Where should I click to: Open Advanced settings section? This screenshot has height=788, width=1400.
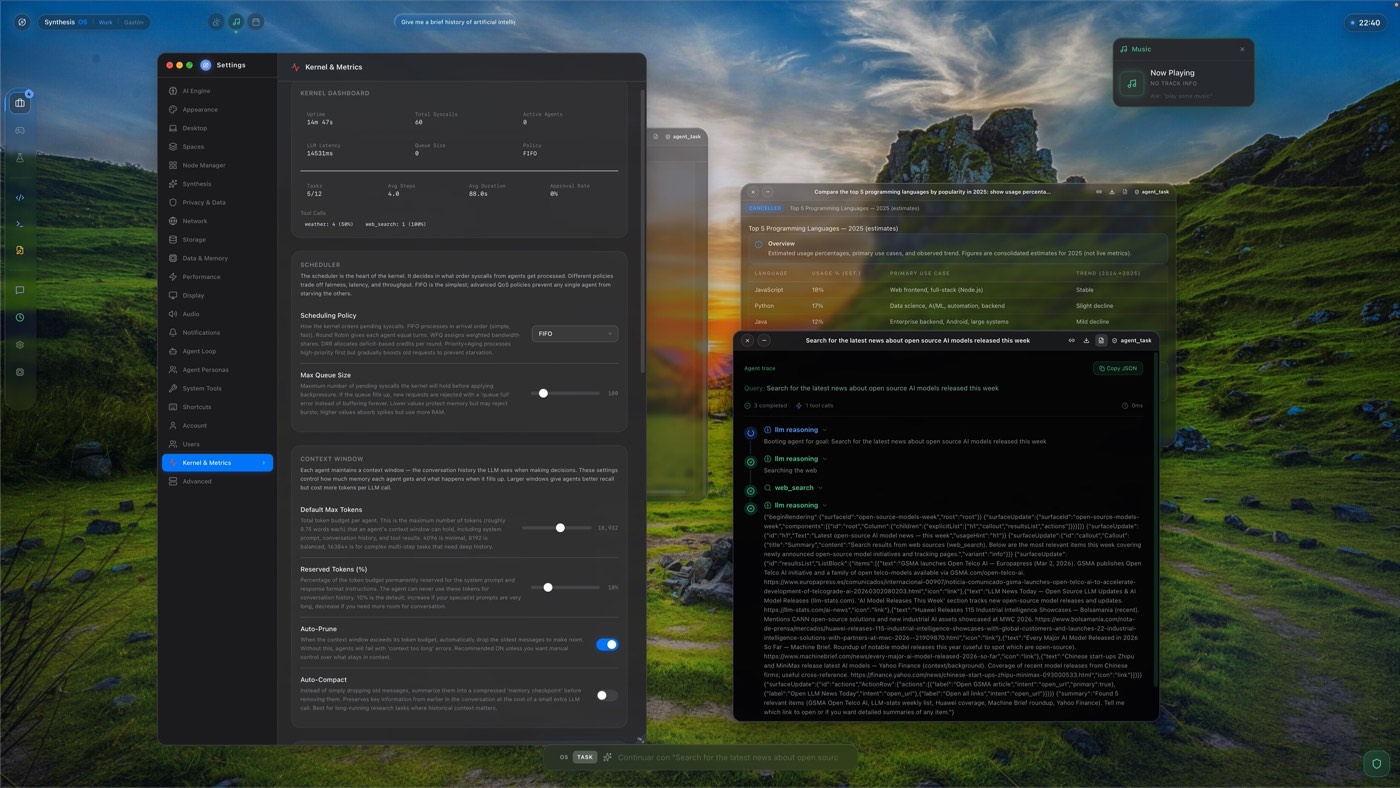(x=217, y=481)
